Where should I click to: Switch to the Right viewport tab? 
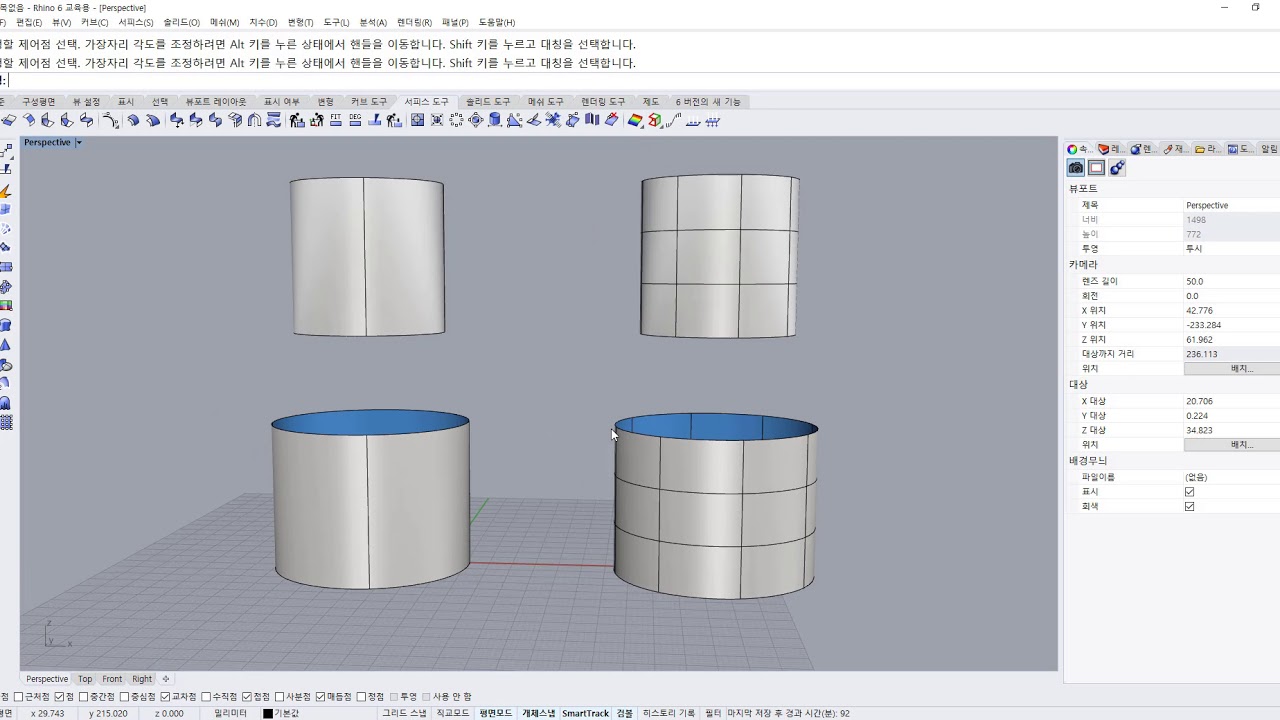(x=142, y=679)
